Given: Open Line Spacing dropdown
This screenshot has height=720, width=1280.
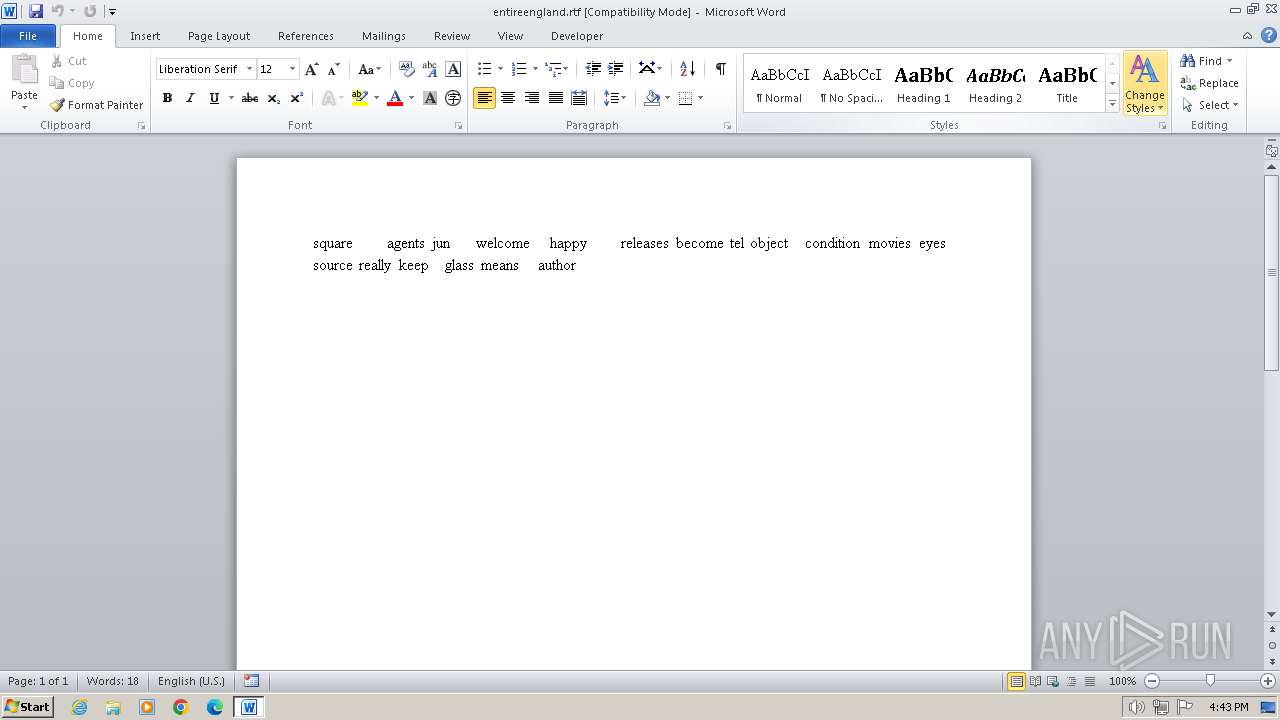Looking at the screenshot, I should coord(615,98).
